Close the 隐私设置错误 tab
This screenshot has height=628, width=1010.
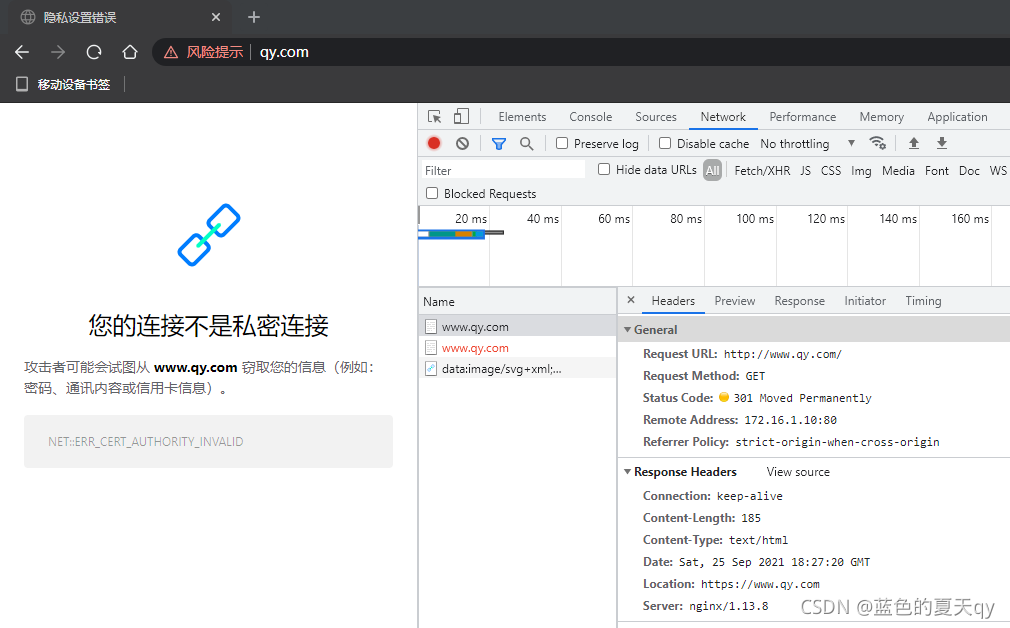coord(216,17)
